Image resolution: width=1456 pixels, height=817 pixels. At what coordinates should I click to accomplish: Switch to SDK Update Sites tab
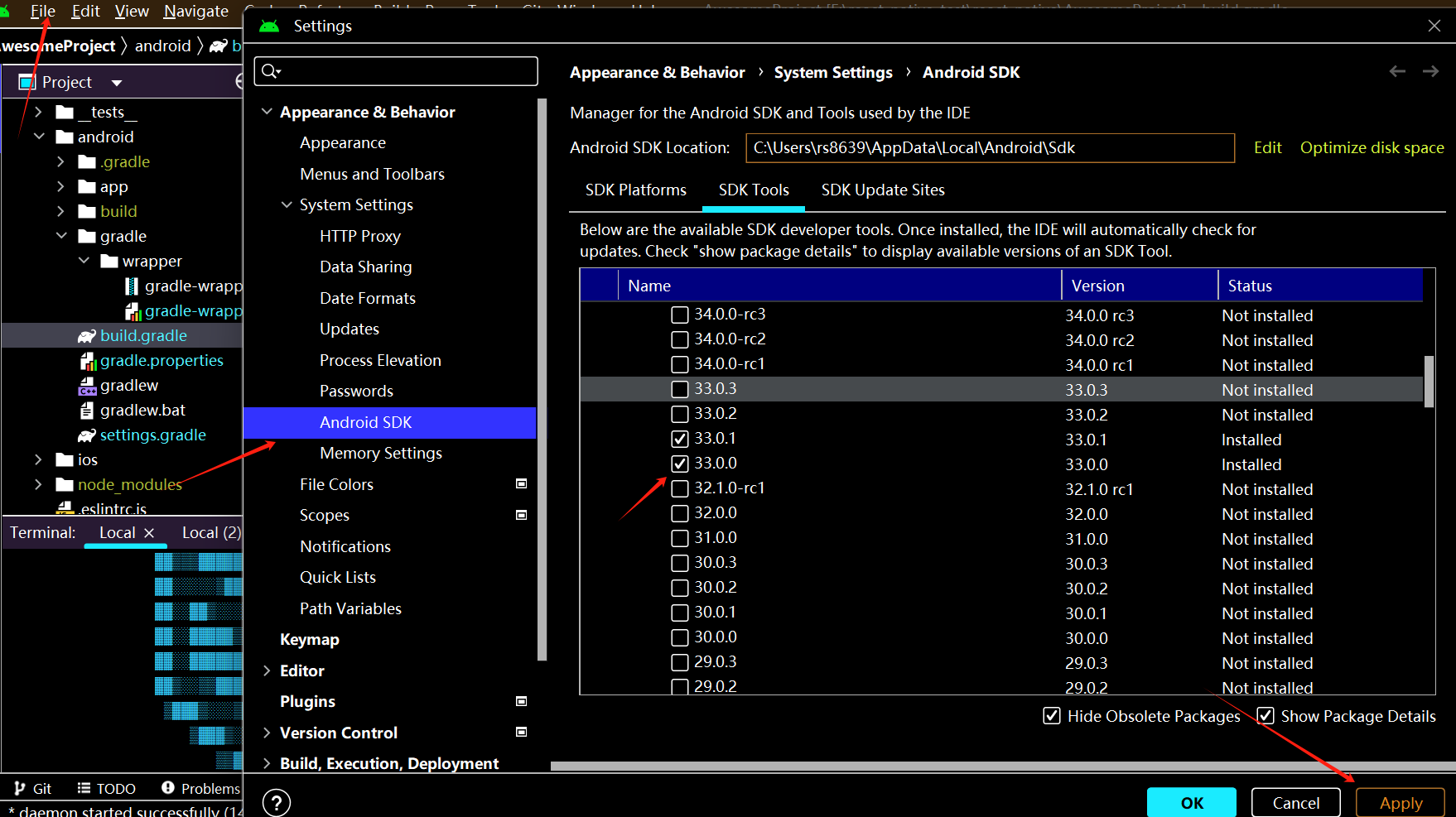coord(883,190)
